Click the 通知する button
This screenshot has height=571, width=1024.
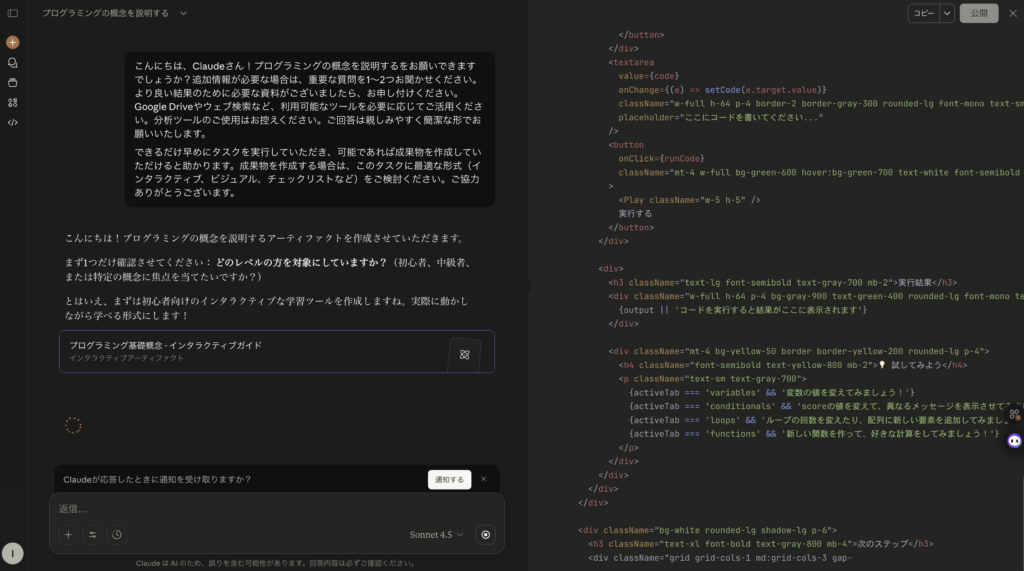pos(449,480)
